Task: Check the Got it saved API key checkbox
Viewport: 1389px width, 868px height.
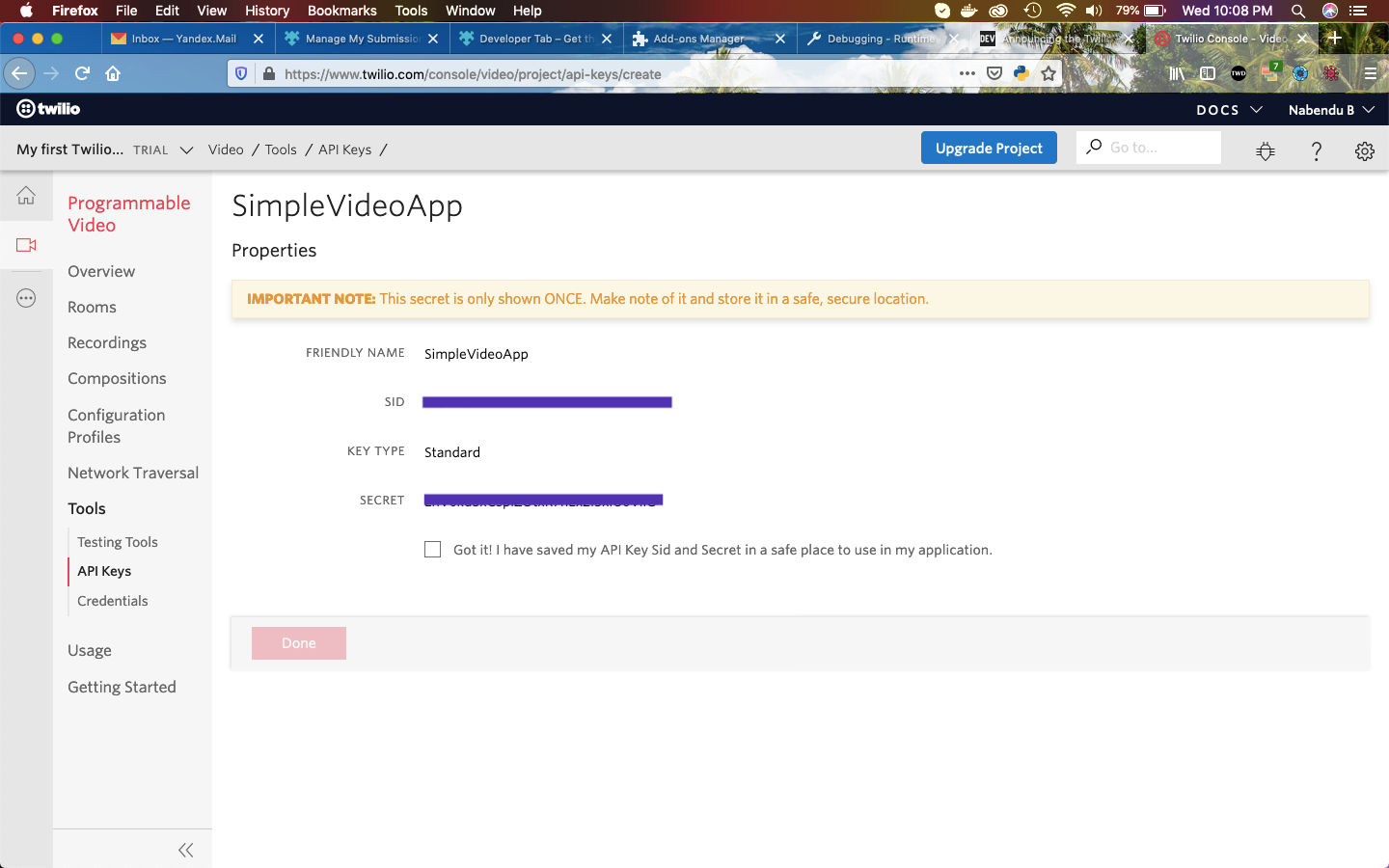Action: (432, 550)
